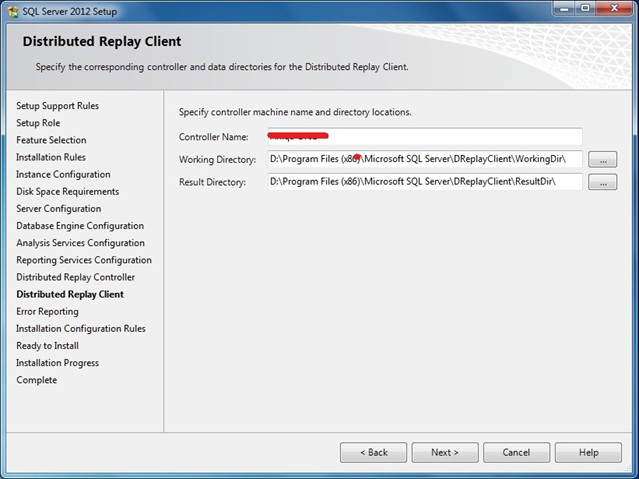Browse for the Working Directory folder
Viewport: 639px width, 479px height.
point(602,159)
